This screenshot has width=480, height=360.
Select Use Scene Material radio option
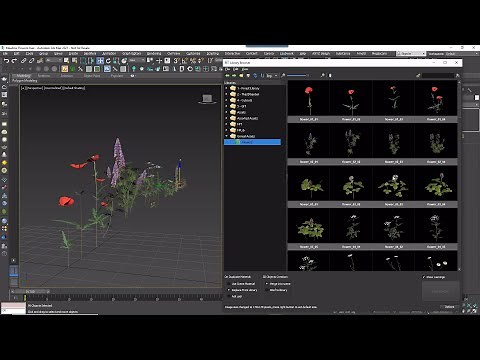229,284
